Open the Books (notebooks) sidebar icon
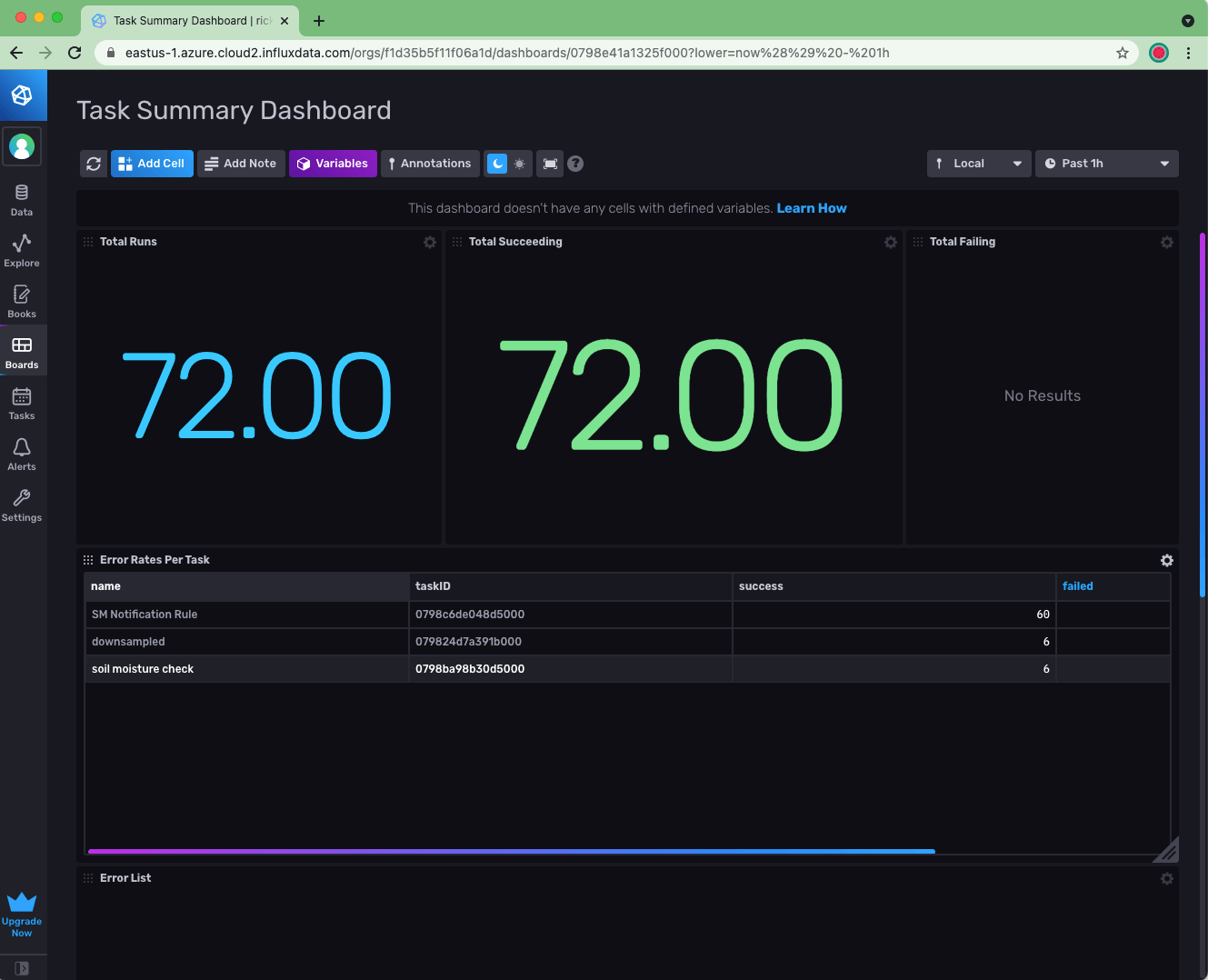 (x=22, y=300)
